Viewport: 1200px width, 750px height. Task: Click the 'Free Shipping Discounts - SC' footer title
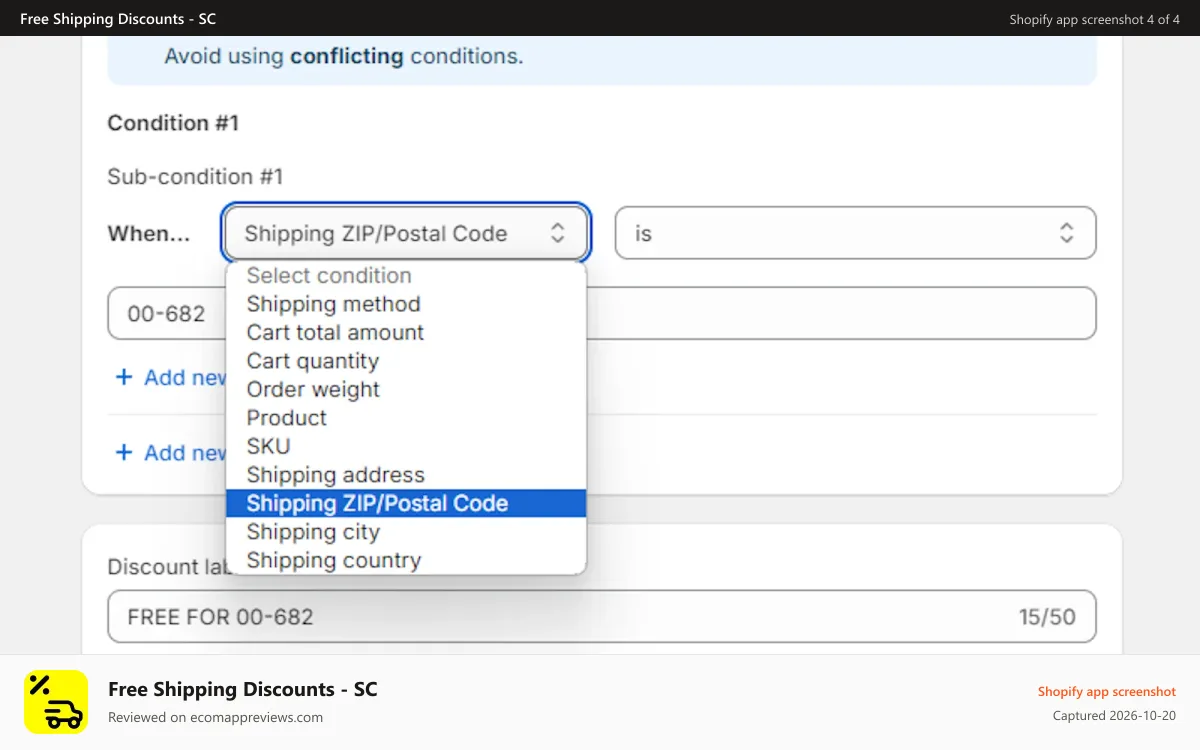coord(243,689)
